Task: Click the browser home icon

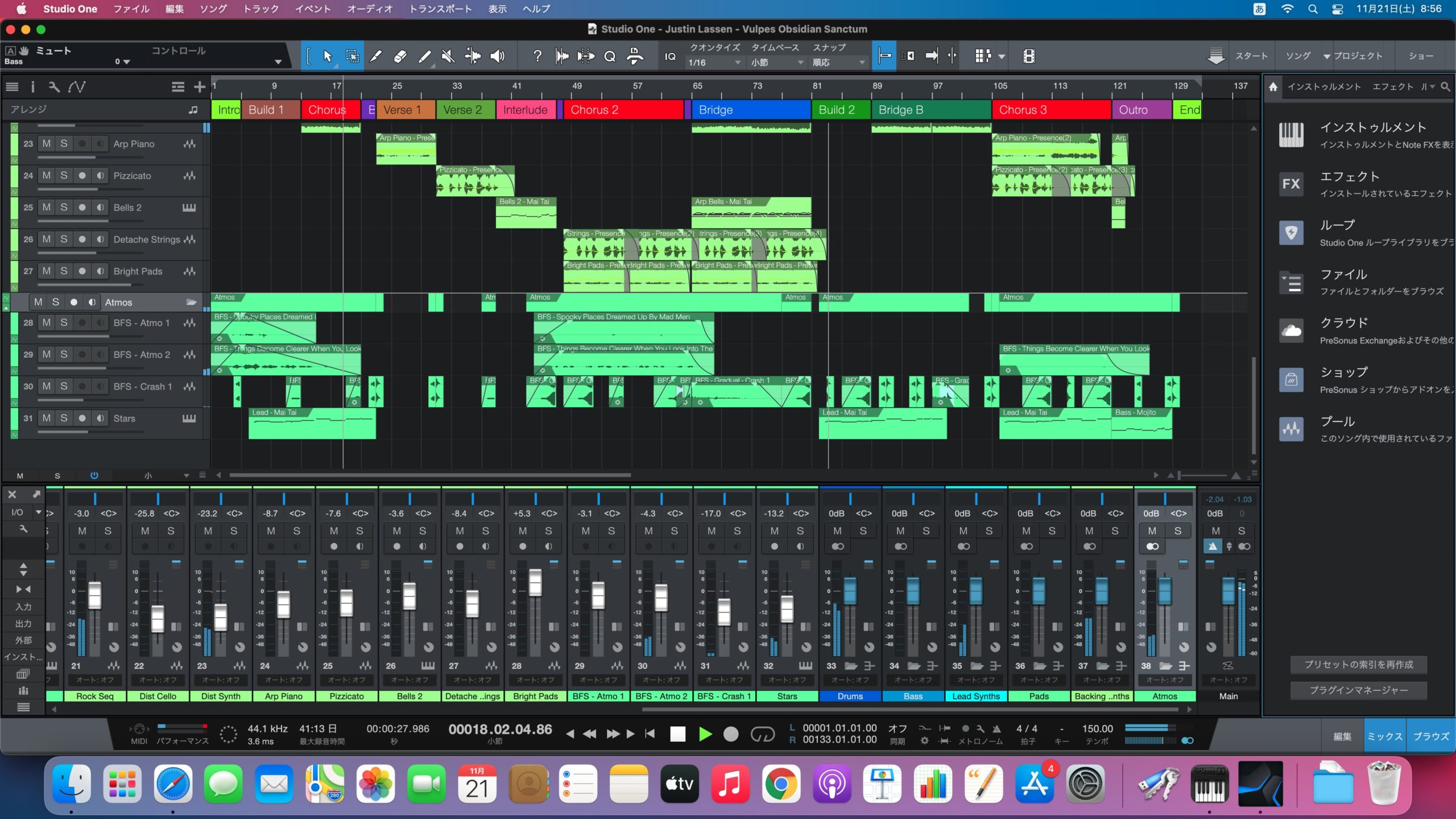Action: click(x=1273, y=86)
